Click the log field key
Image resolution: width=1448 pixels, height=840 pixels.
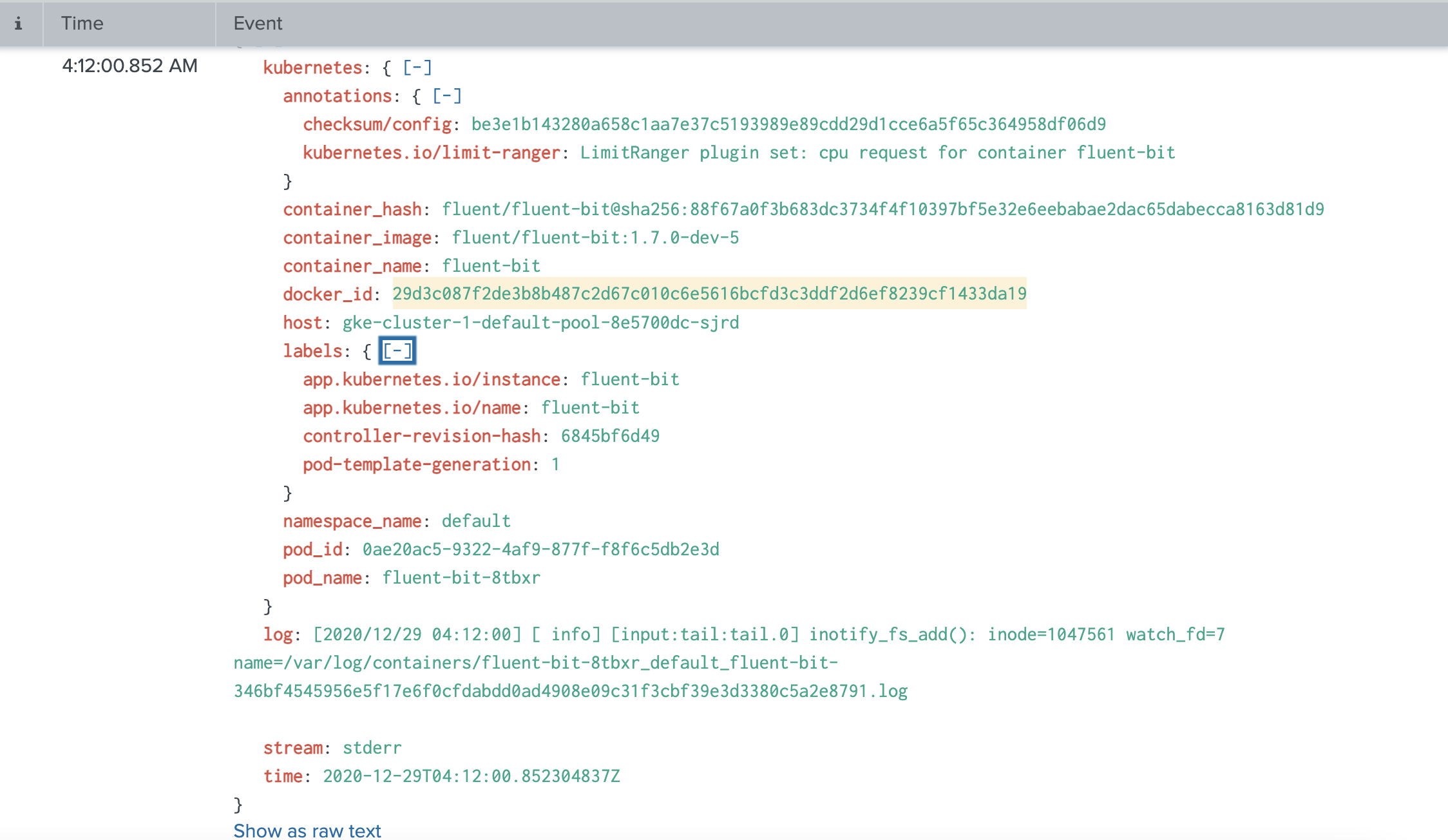click(x=279, y=634)
